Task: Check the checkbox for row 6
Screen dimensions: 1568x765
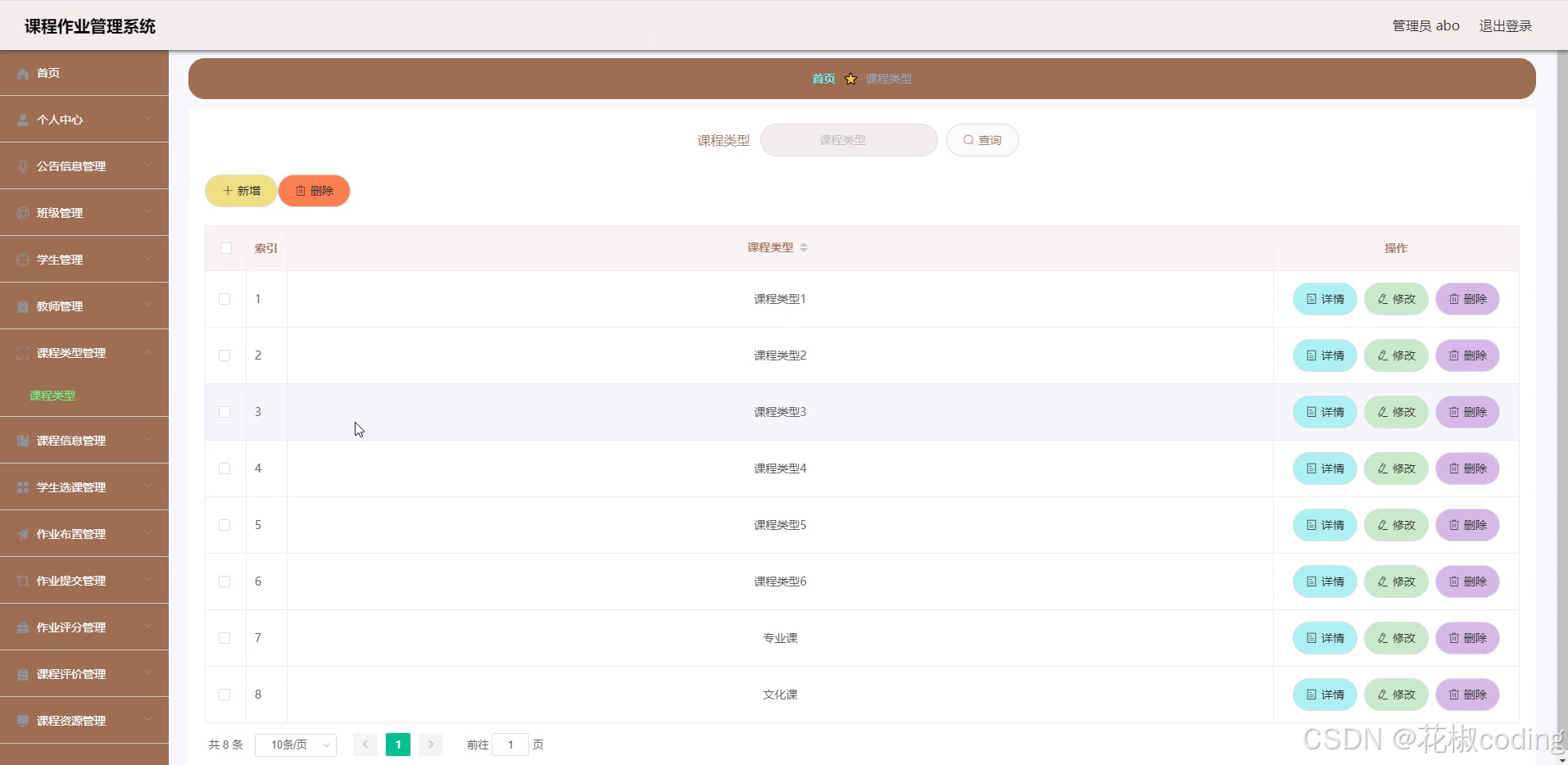Action: click(x=224, y=582)
